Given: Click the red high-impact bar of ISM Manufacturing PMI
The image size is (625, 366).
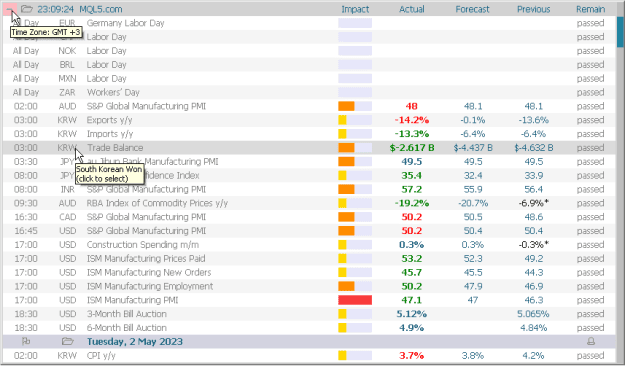Looking at the screenshot, I should click(355, 300).
